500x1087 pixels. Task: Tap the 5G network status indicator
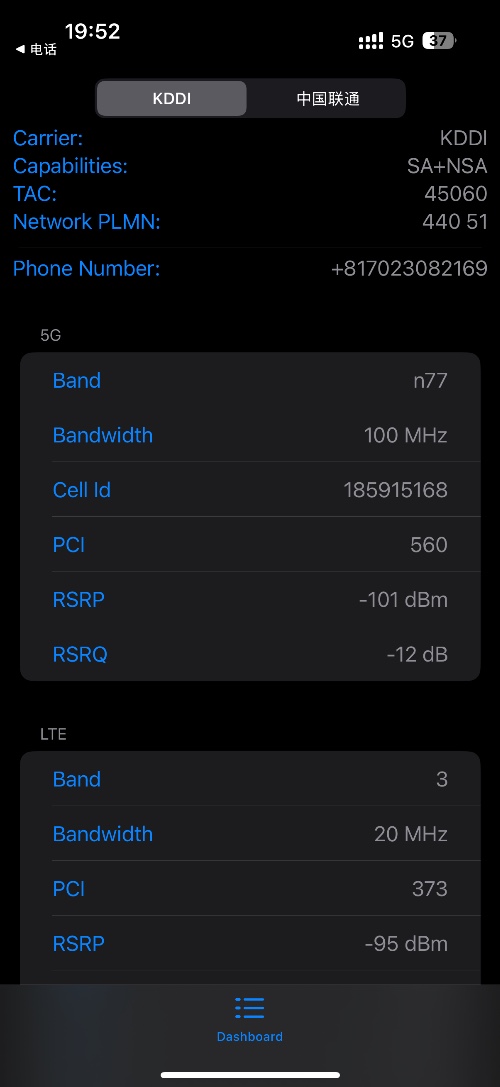[x=402, y=42]
